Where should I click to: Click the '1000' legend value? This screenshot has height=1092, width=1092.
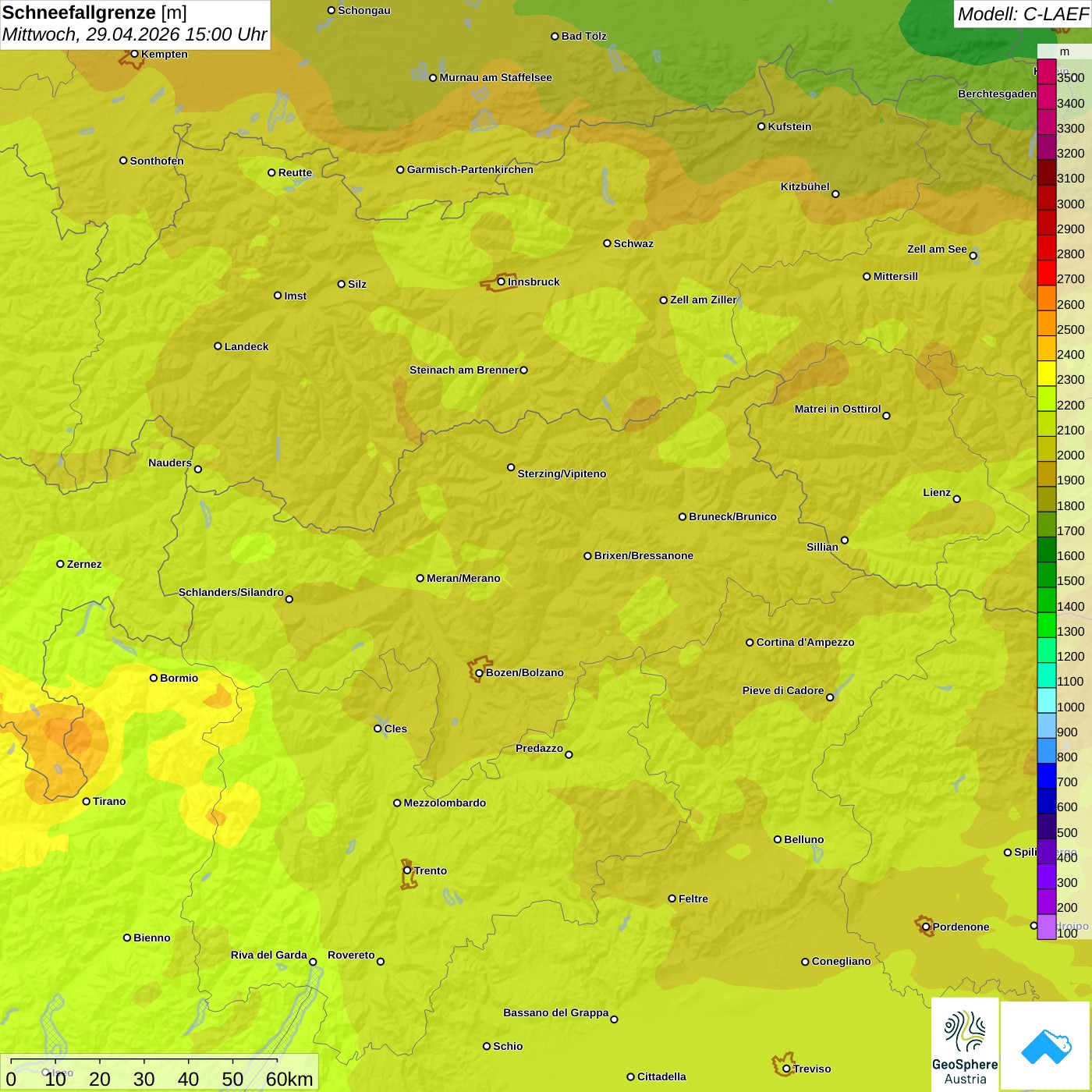coord(1071,707)
